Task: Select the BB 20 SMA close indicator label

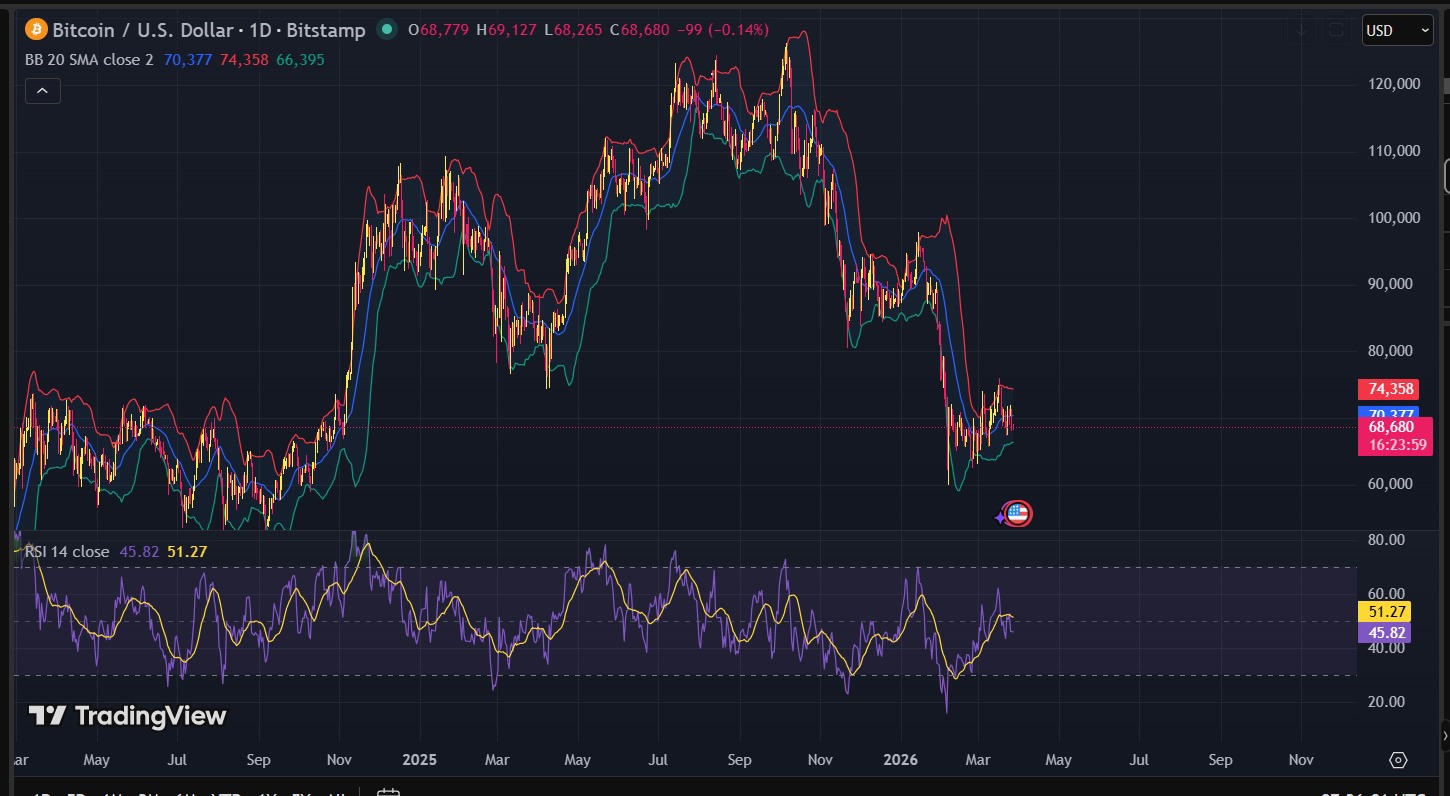Action: tap(89, 60)
